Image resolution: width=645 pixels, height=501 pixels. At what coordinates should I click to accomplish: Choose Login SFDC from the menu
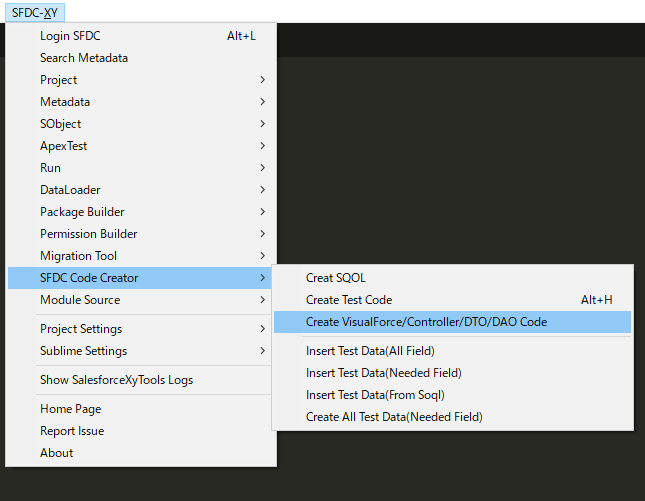click(x=140, y=36)
